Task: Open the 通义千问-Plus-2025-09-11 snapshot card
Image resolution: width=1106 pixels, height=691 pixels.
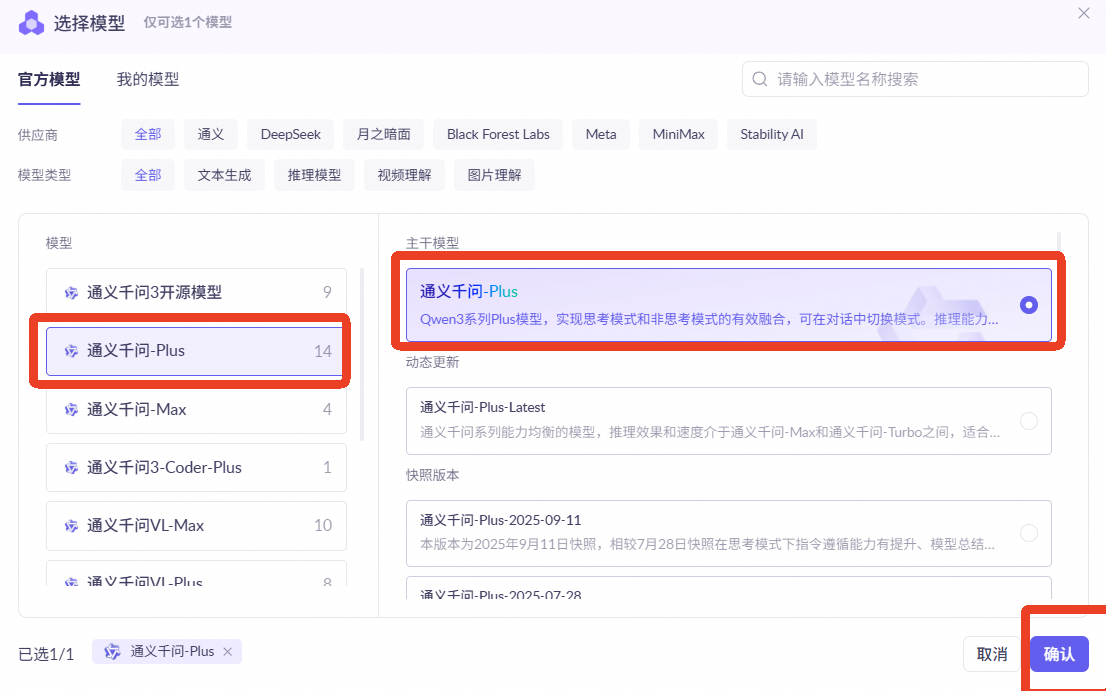Action: tap(729, 533)
